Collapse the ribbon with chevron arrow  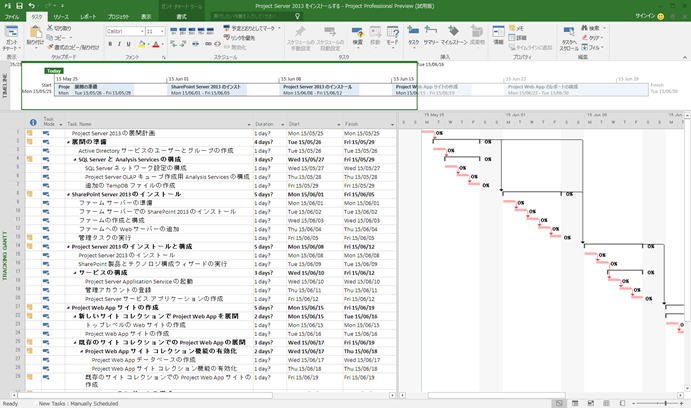(x=684, y=57)
